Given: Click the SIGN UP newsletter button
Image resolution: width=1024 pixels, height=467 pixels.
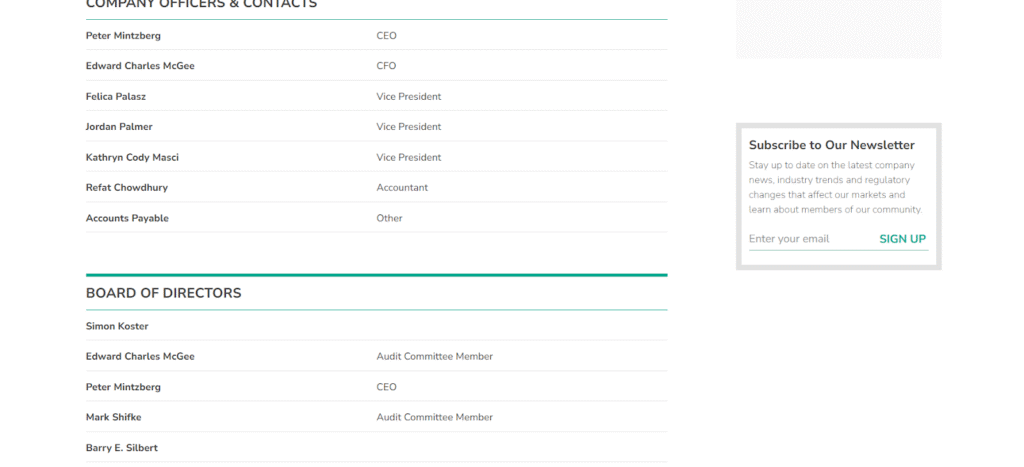Looking at the screenshot, I should pyautogui.click(x=902, y=239).
